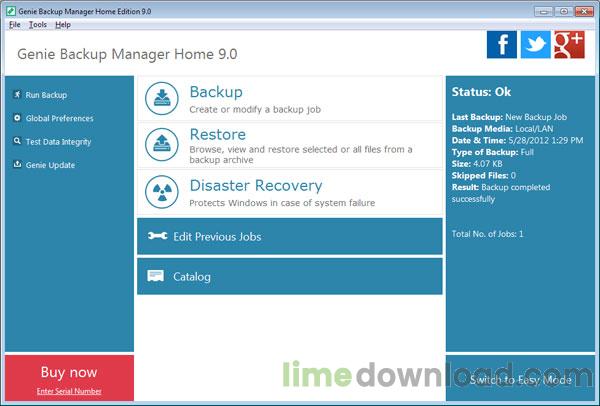Click 'Genie Backup Manager Home 9.0' header title
This screenshot has height=406, width=600.
[127, 54]
